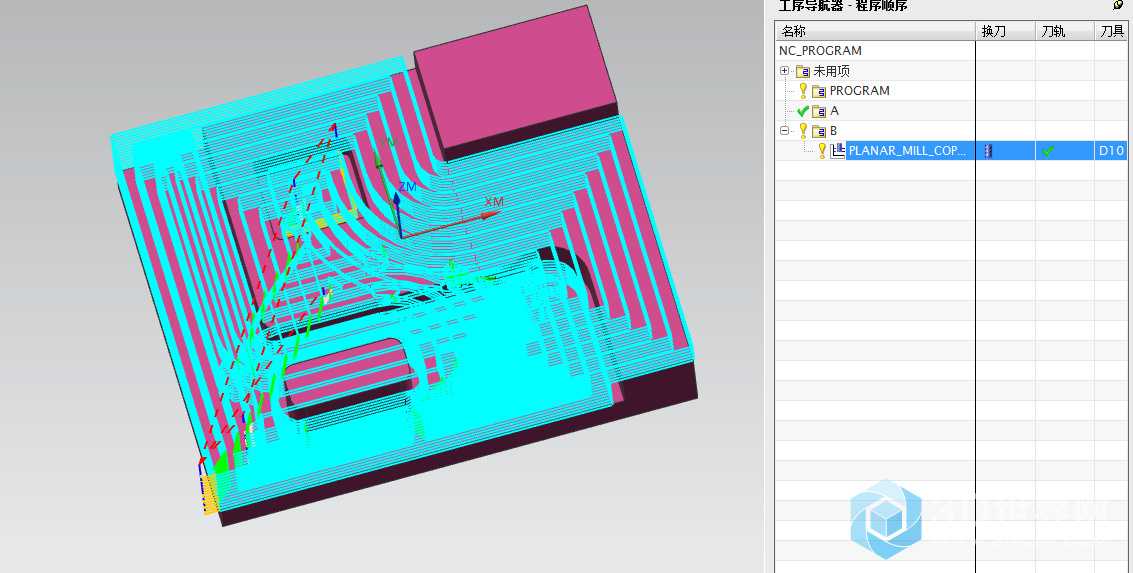Pin the operation navigator panel
1133x573 pixels.
1118,6
